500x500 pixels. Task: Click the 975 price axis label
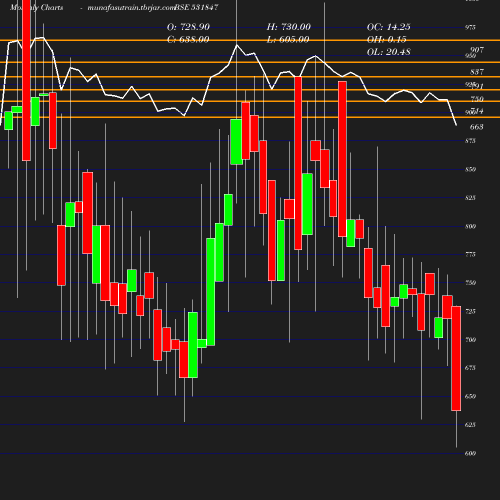470,27
